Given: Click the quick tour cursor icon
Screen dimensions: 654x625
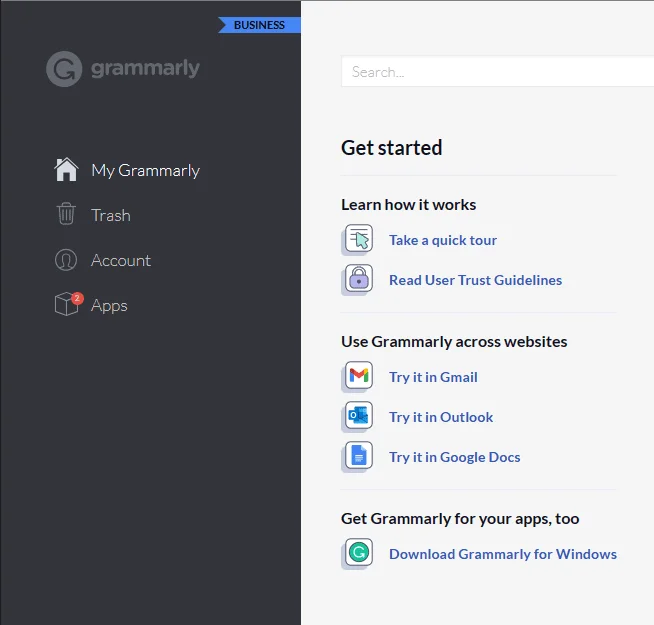Looking at the screenshot, I should pyautogui.click(x=359, y=239).
